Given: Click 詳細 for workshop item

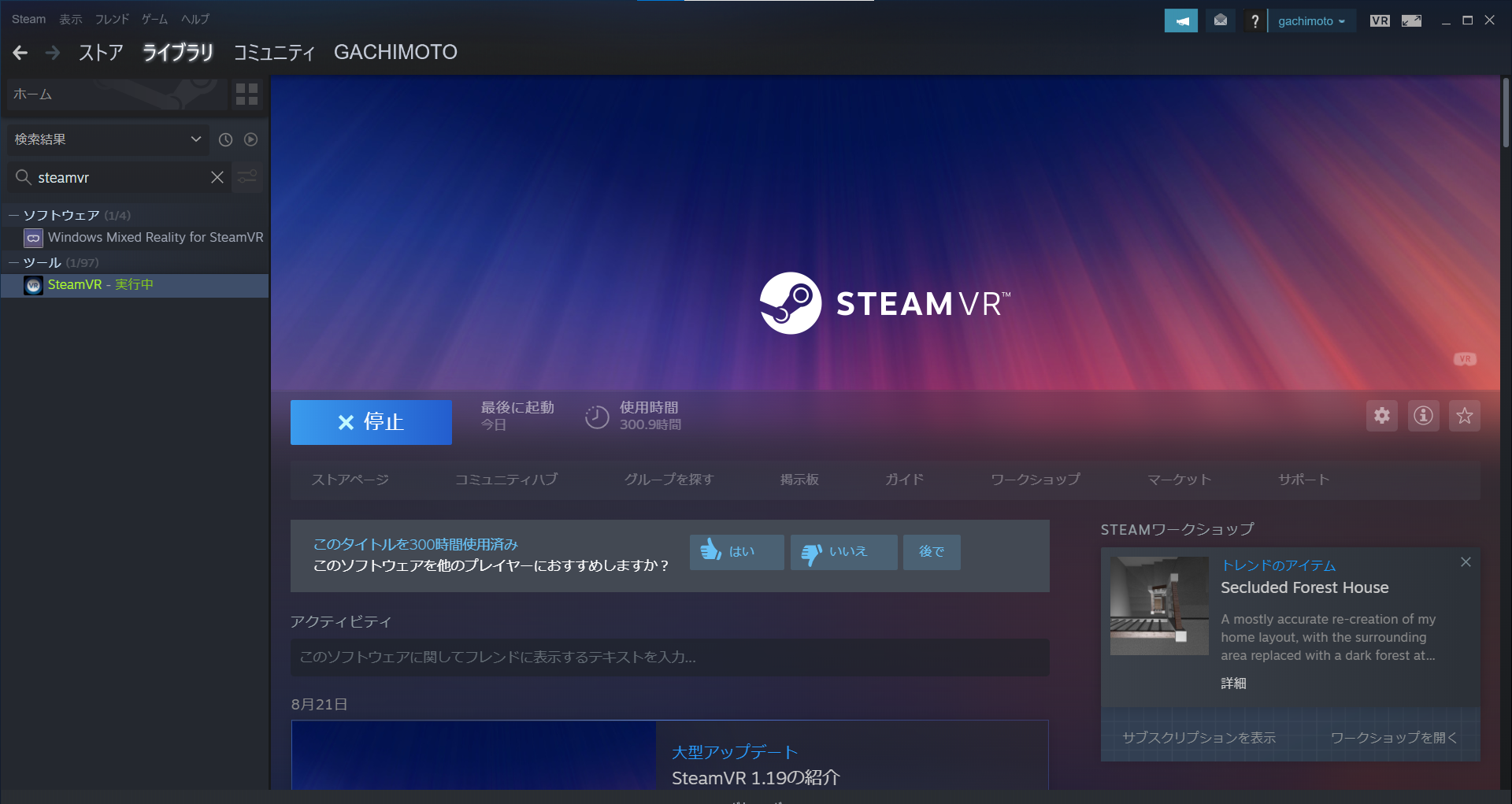Looking at the screenshot, I should tap(1233, 684).
